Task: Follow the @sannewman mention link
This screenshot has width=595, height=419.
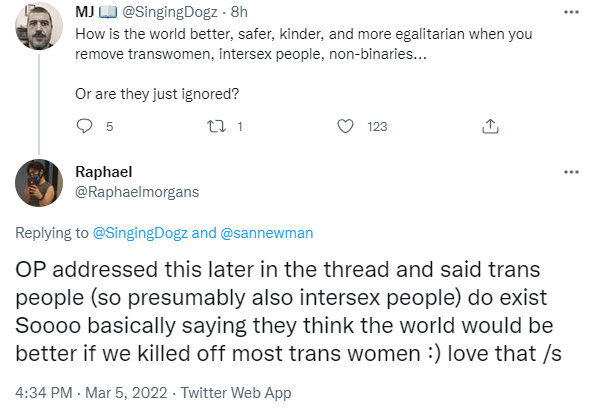Action: [266, 233]
